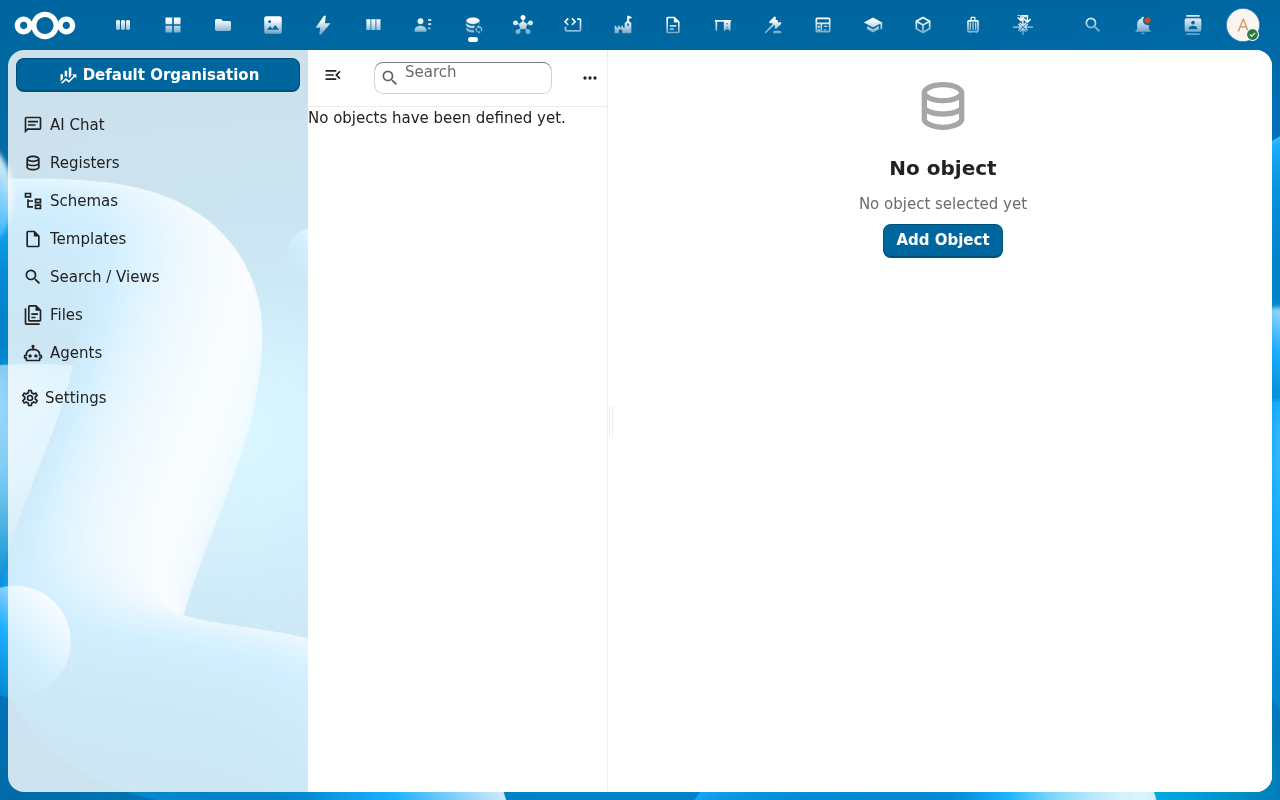Open the Activity lightning bolt app
This screenshot has width=1280, height=800.
pos(323,25)
